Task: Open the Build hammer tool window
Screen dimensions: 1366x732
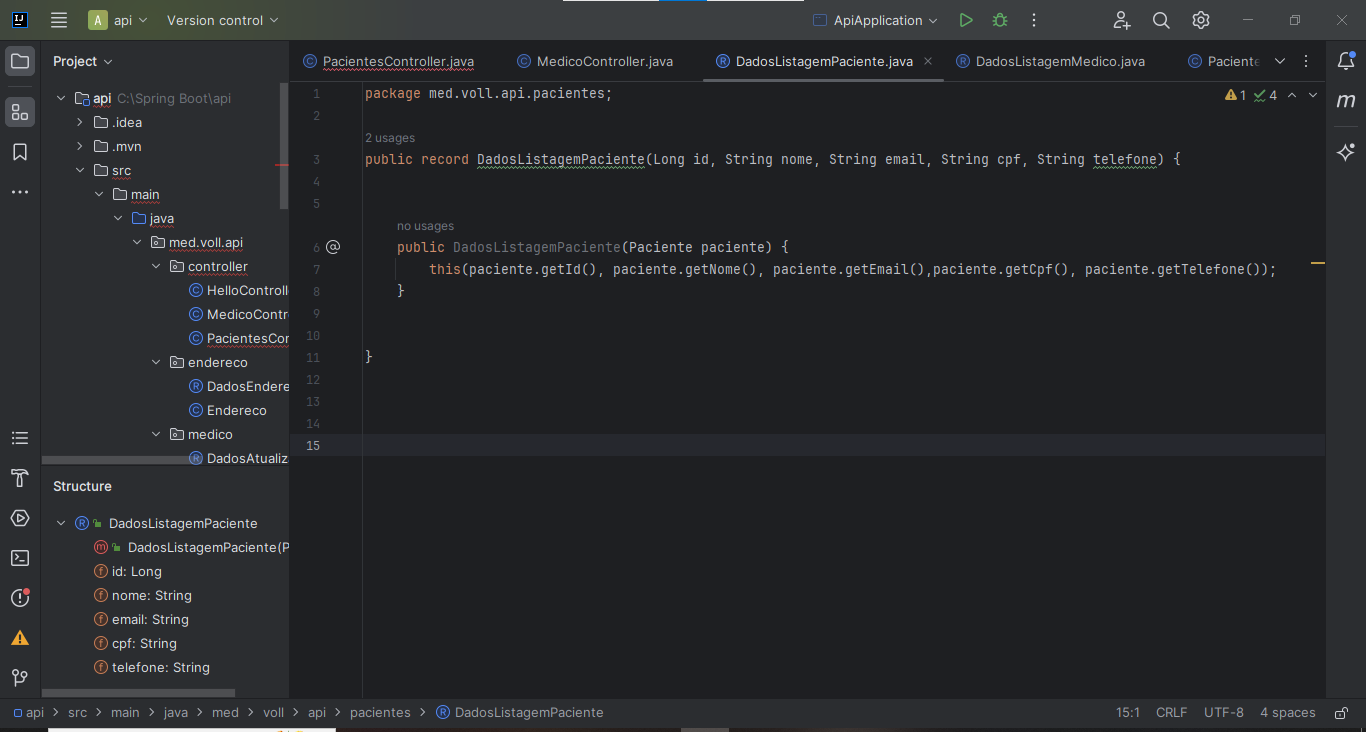Action: [x=20, y=478]
